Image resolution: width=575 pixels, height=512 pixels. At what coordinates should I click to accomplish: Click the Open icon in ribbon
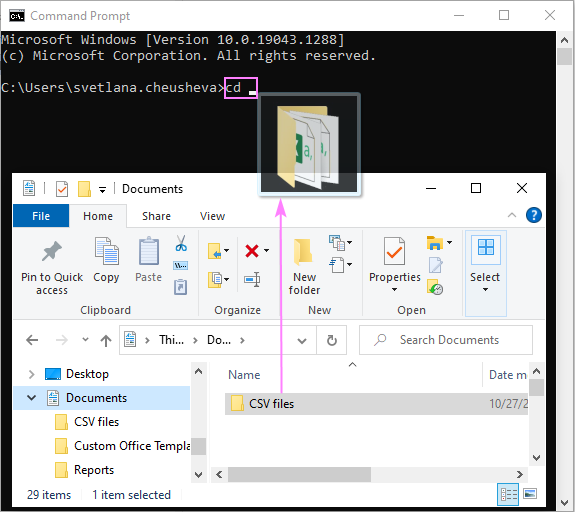pos(435,243)
